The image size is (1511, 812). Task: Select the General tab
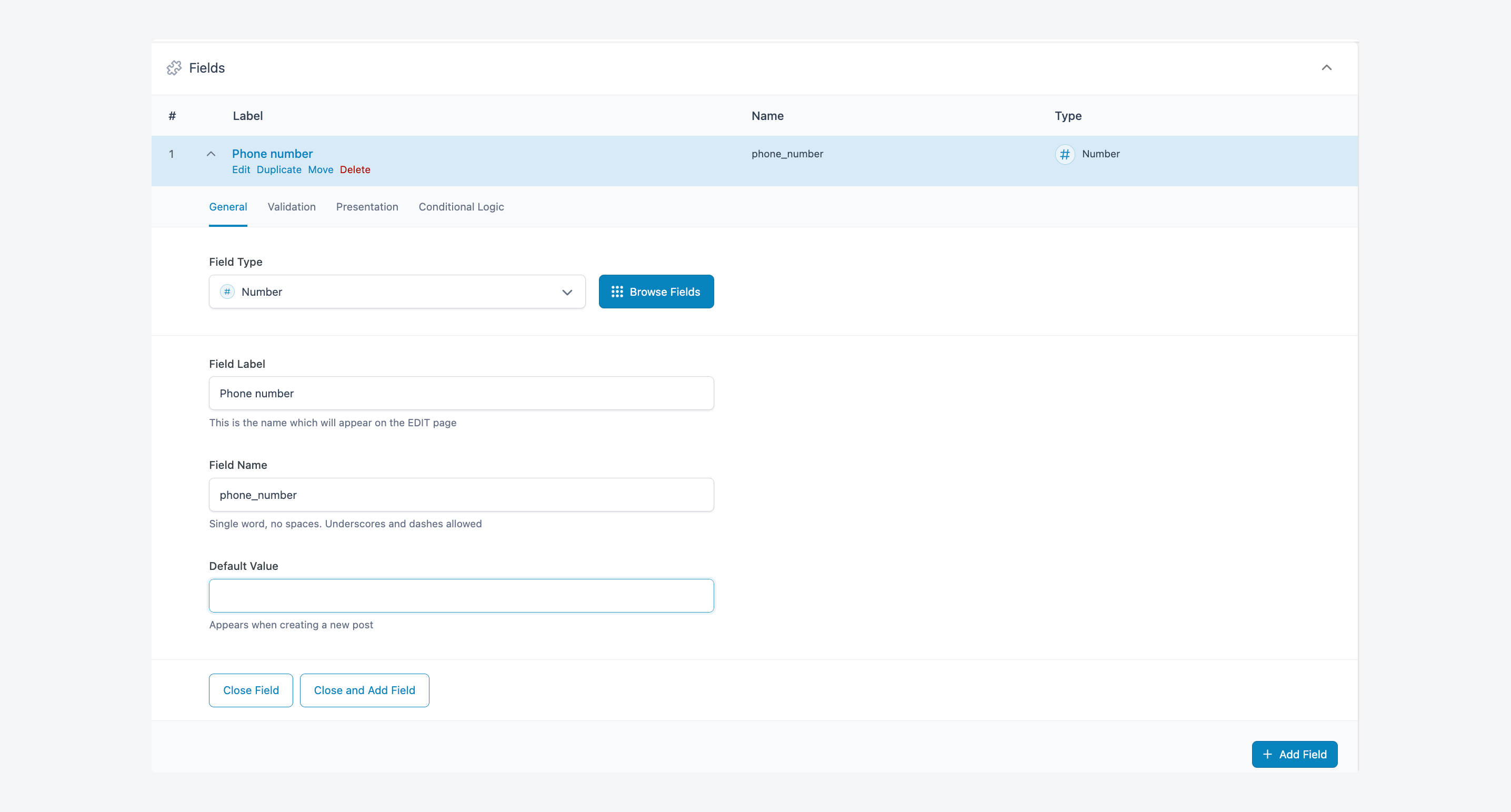point(227,206)
